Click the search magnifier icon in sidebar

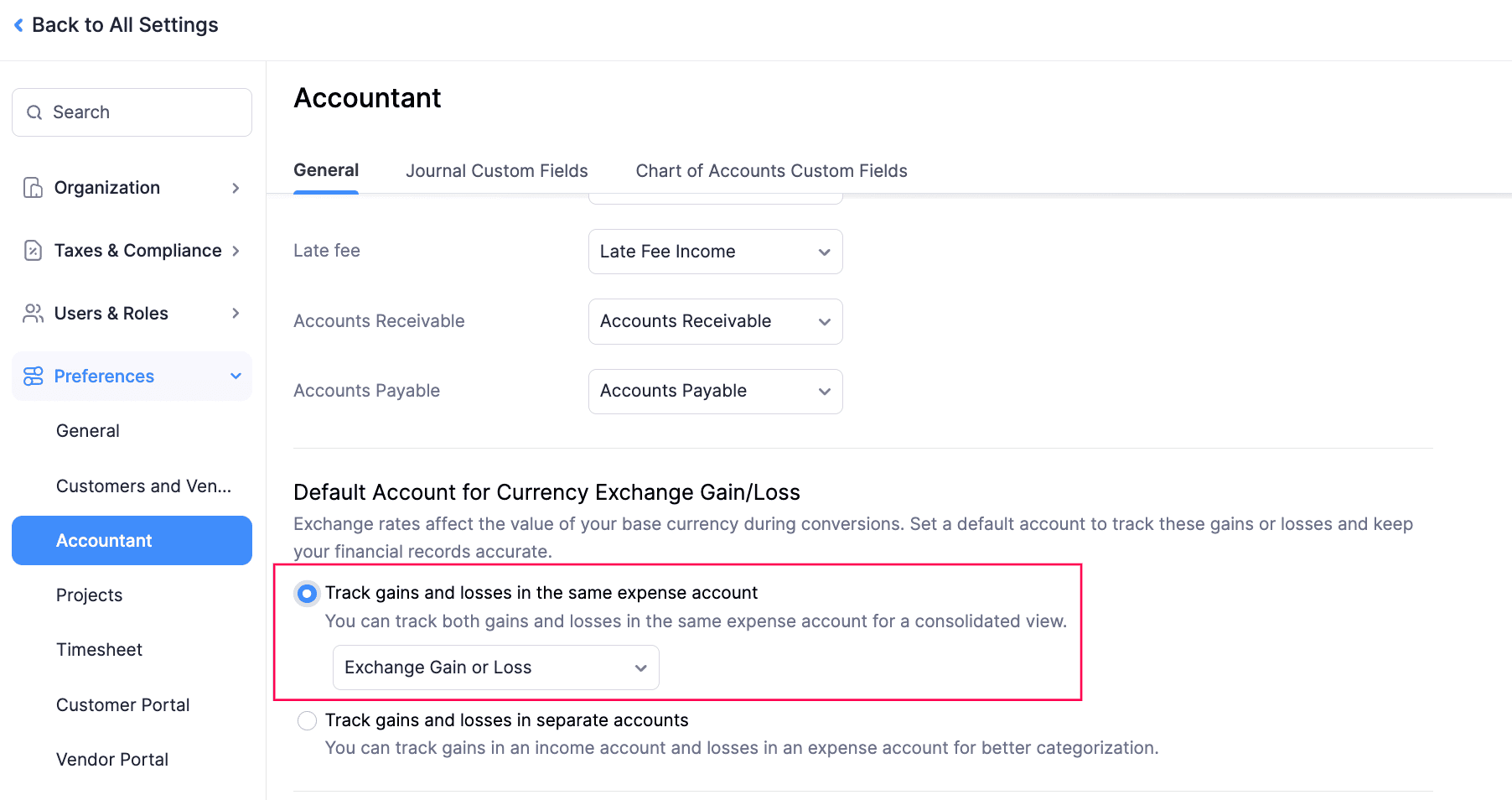pyautogui.click(x=34, y=112)
